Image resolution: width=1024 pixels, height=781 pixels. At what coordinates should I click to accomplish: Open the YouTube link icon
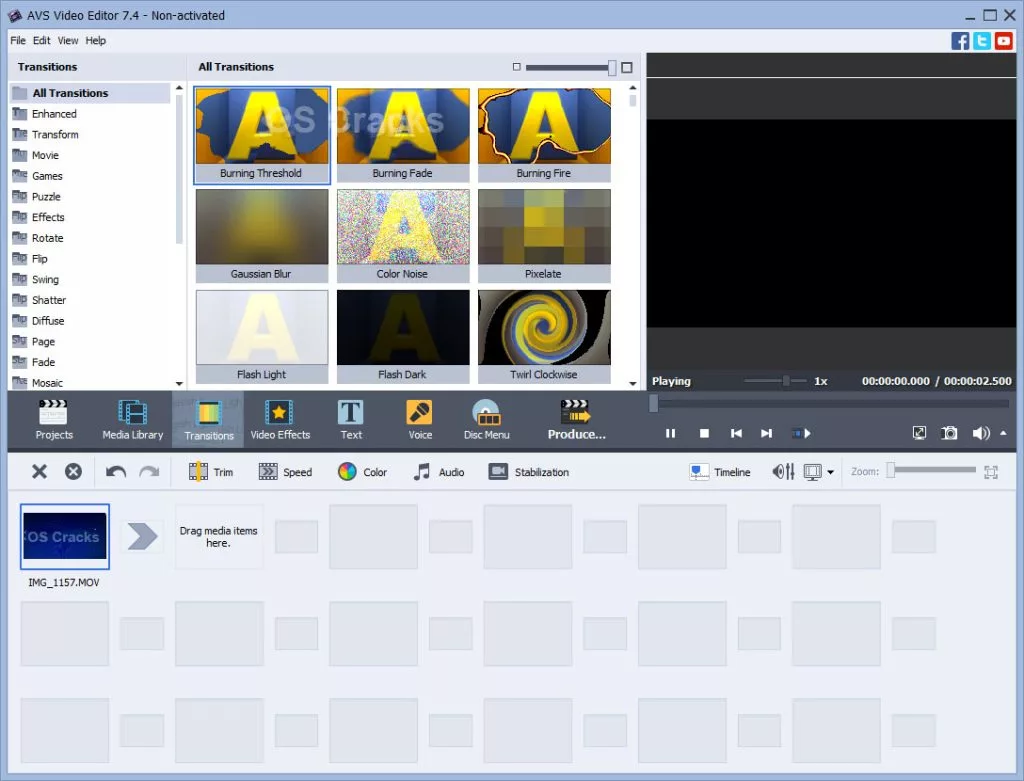[x=1004, y=41]
